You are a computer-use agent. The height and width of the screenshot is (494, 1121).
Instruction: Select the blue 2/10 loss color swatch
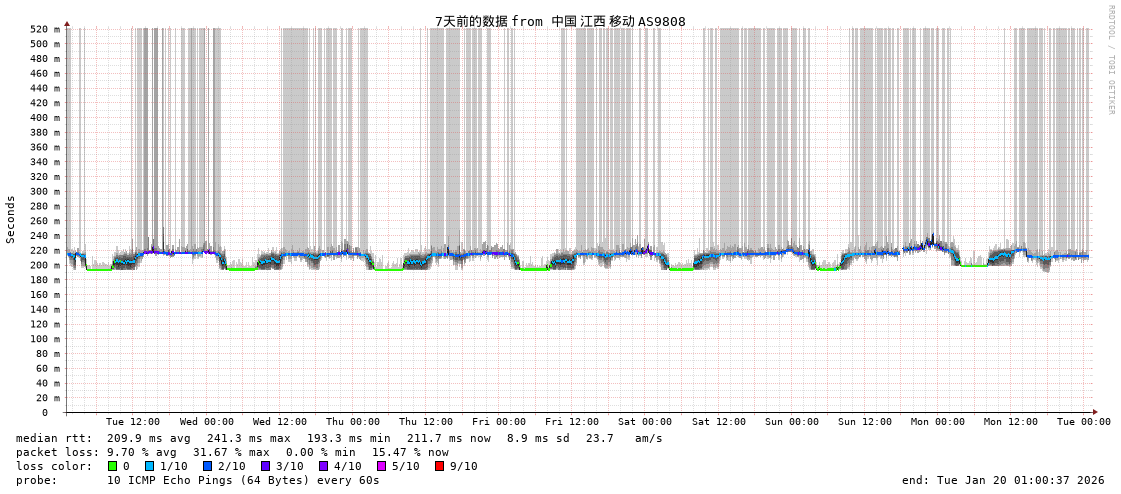tap(207, 466)
